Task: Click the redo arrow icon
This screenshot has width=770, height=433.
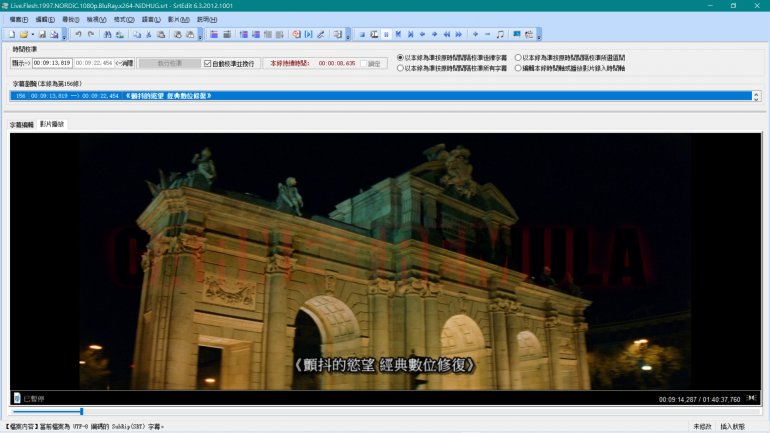Action: [x=91, y=34]
